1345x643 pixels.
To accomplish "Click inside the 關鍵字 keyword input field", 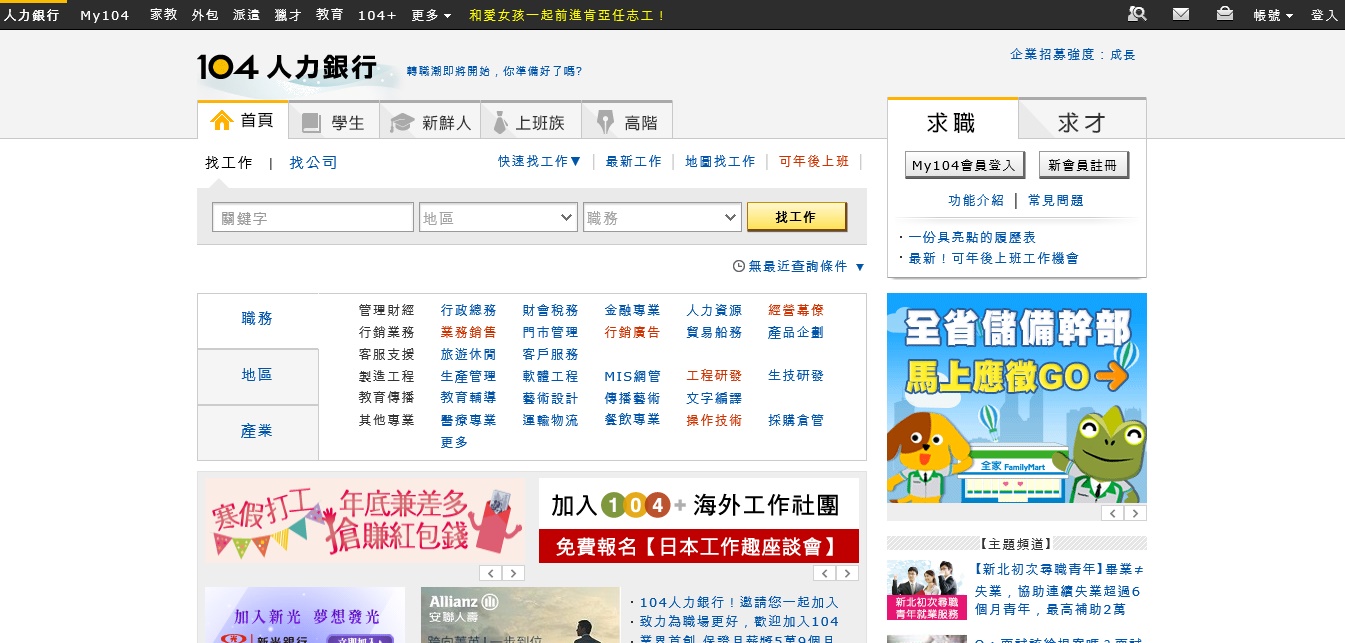I will pos(312,217).
